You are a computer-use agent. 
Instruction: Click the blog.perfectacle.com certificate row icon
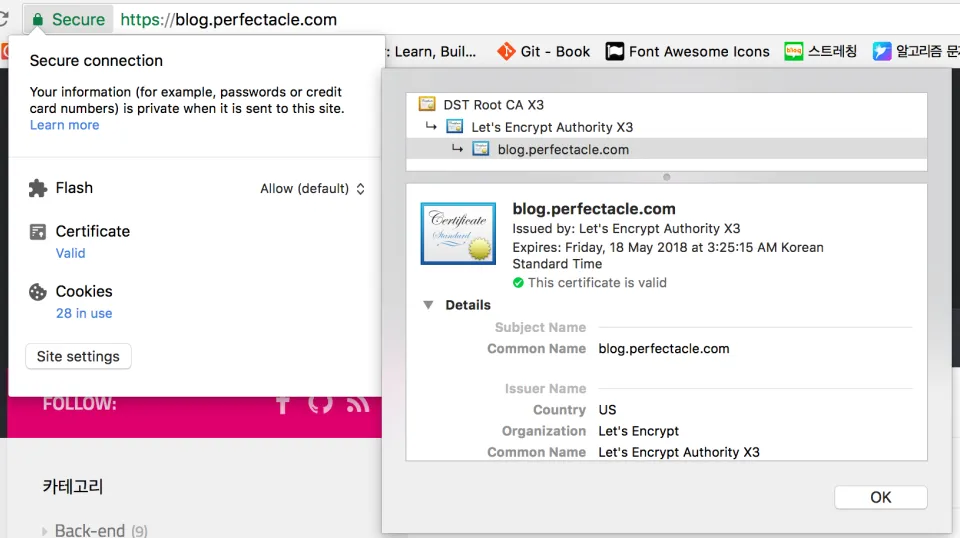point(481,149)
